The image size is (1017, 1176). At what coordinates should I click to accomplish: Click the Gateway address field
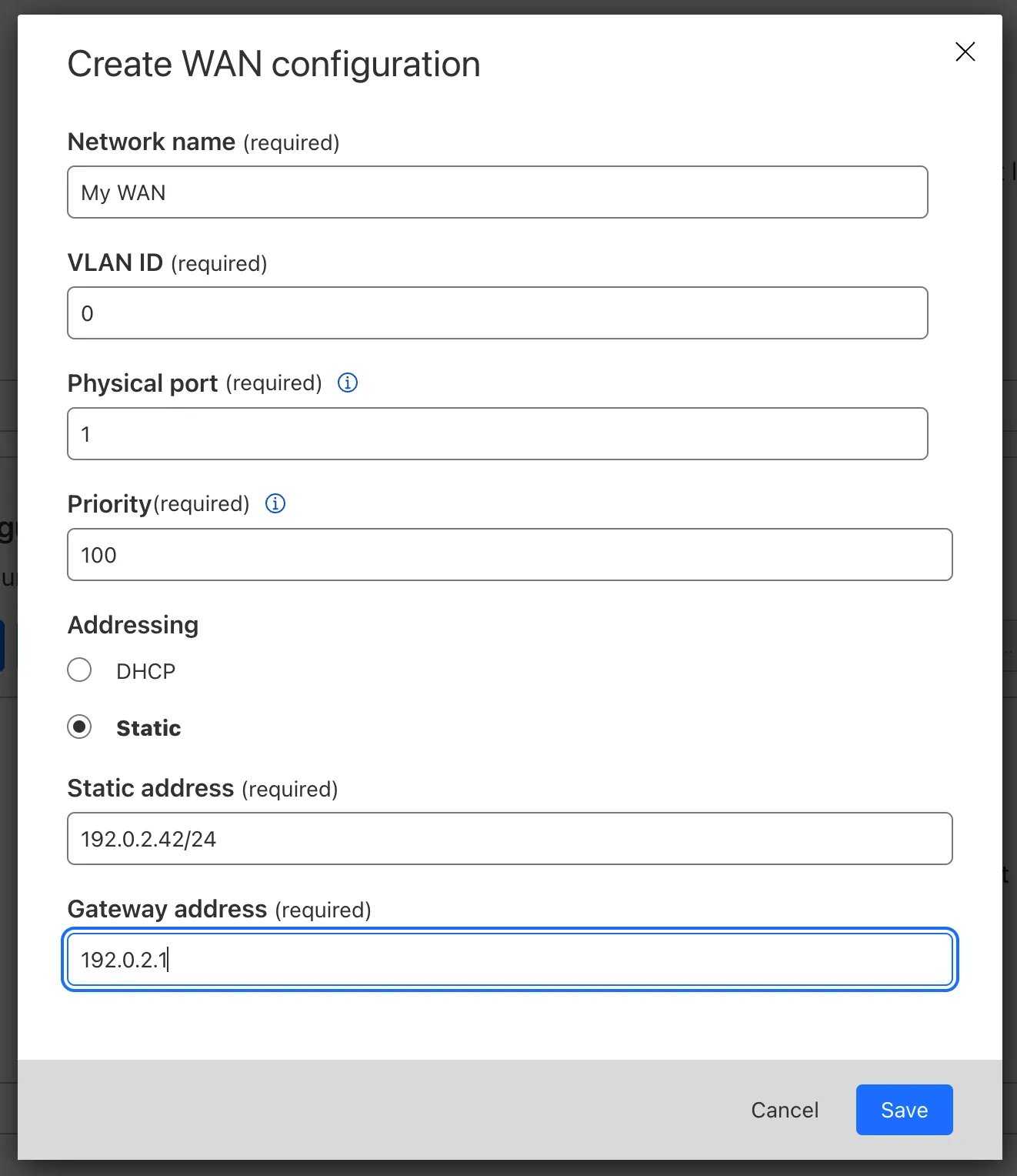click(510, 959)
